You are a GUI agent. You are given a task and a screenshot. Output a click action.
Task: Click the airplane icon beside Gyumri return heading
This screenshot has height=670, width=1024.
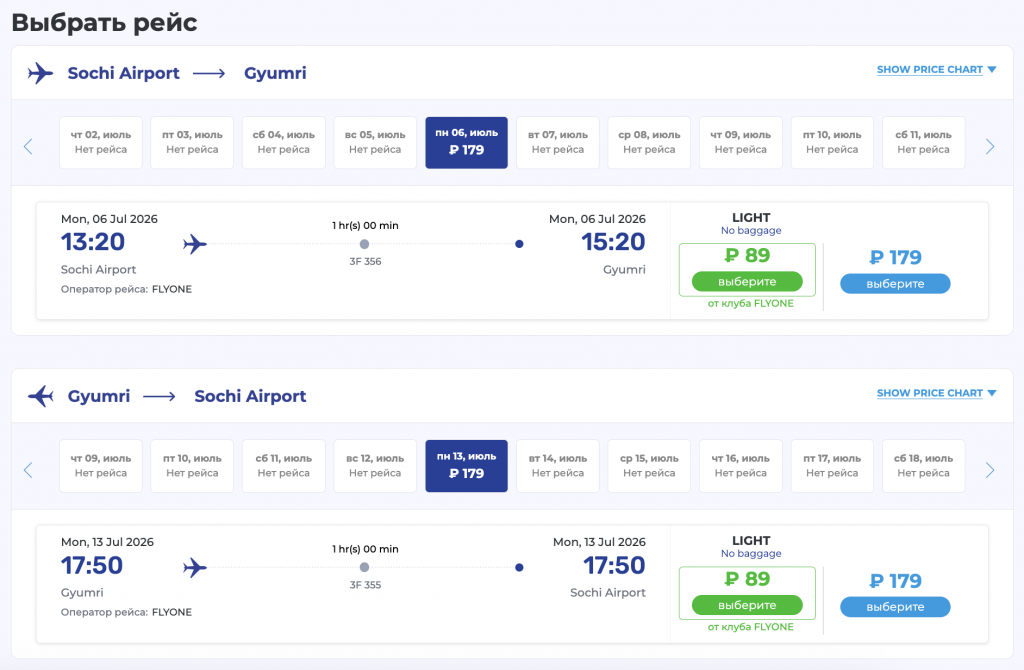click(x=40, y=396)
